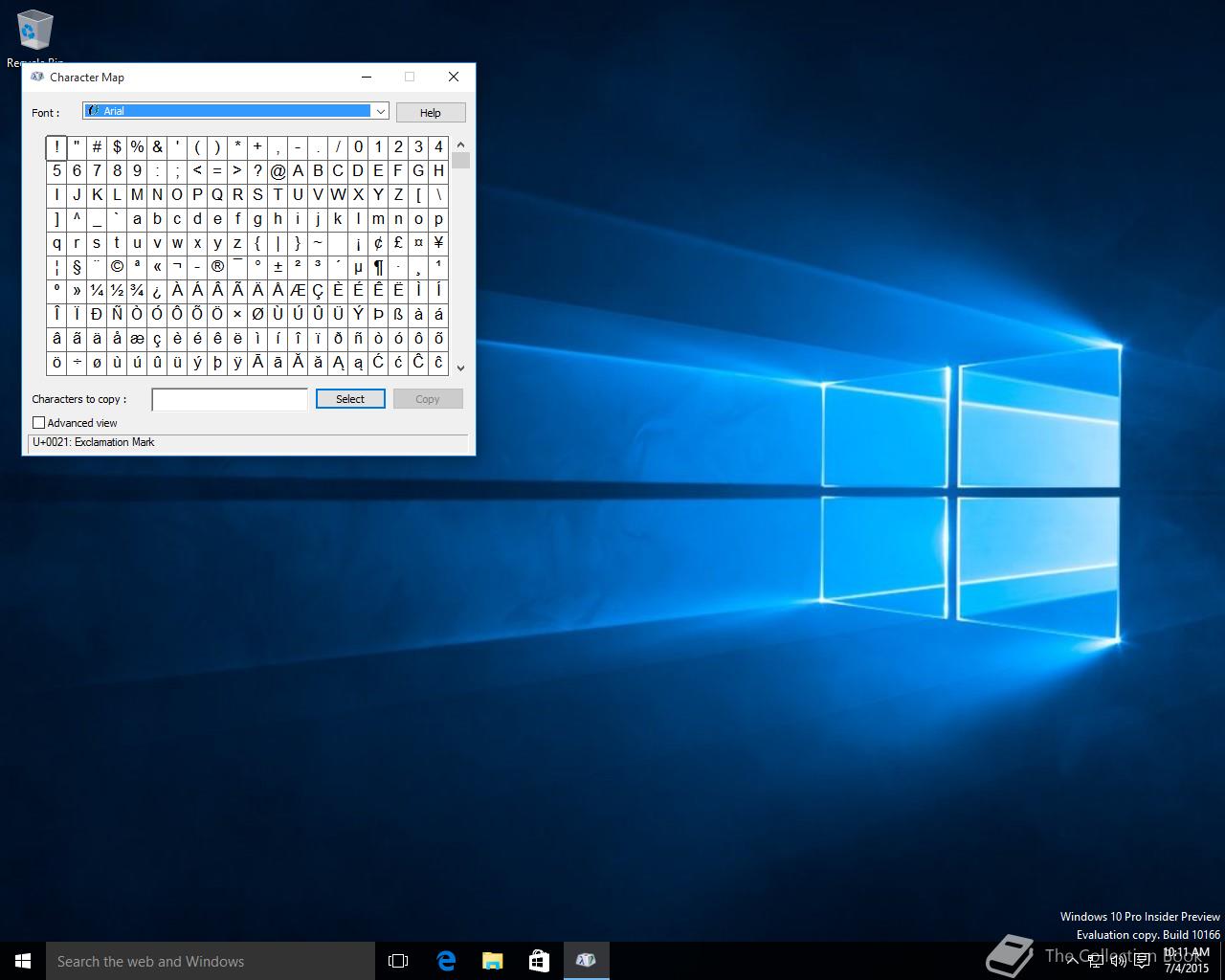Expand the Font dropdown list
This screenshot has height=980, width=1225.
pyautogui.click(x=380, y=112)
